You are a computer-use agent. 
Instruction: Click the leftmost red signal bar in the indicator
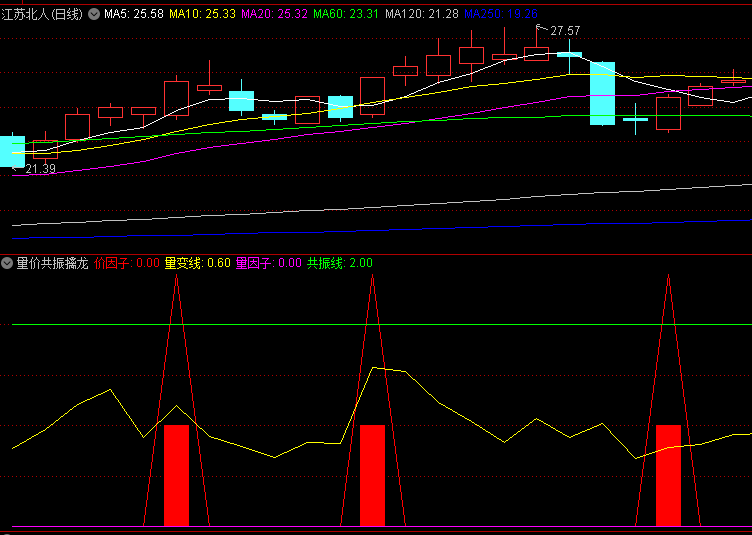(x=176, y=475)
